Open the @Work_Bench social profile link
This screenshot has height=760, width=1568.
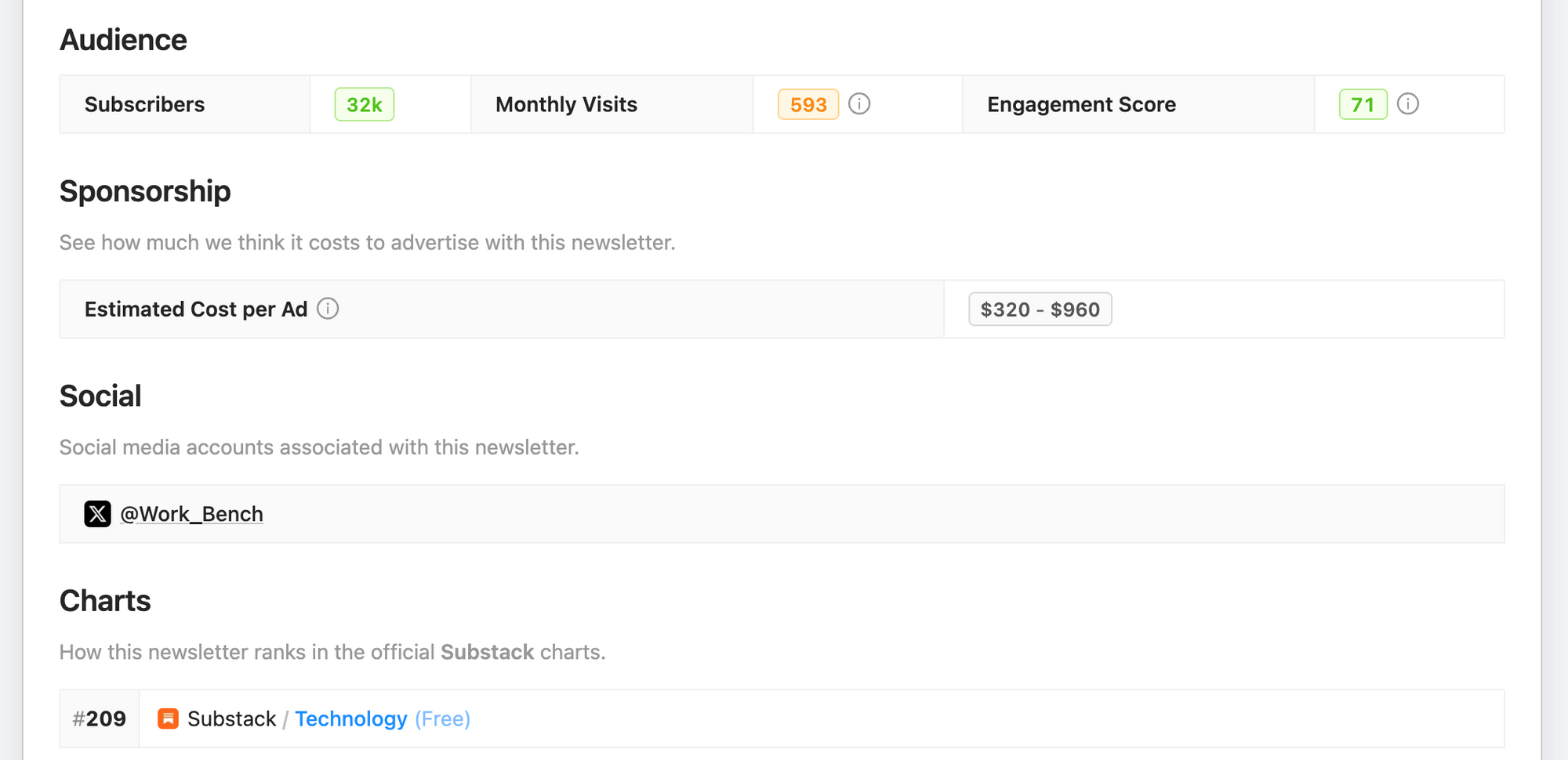coord(193,514)
